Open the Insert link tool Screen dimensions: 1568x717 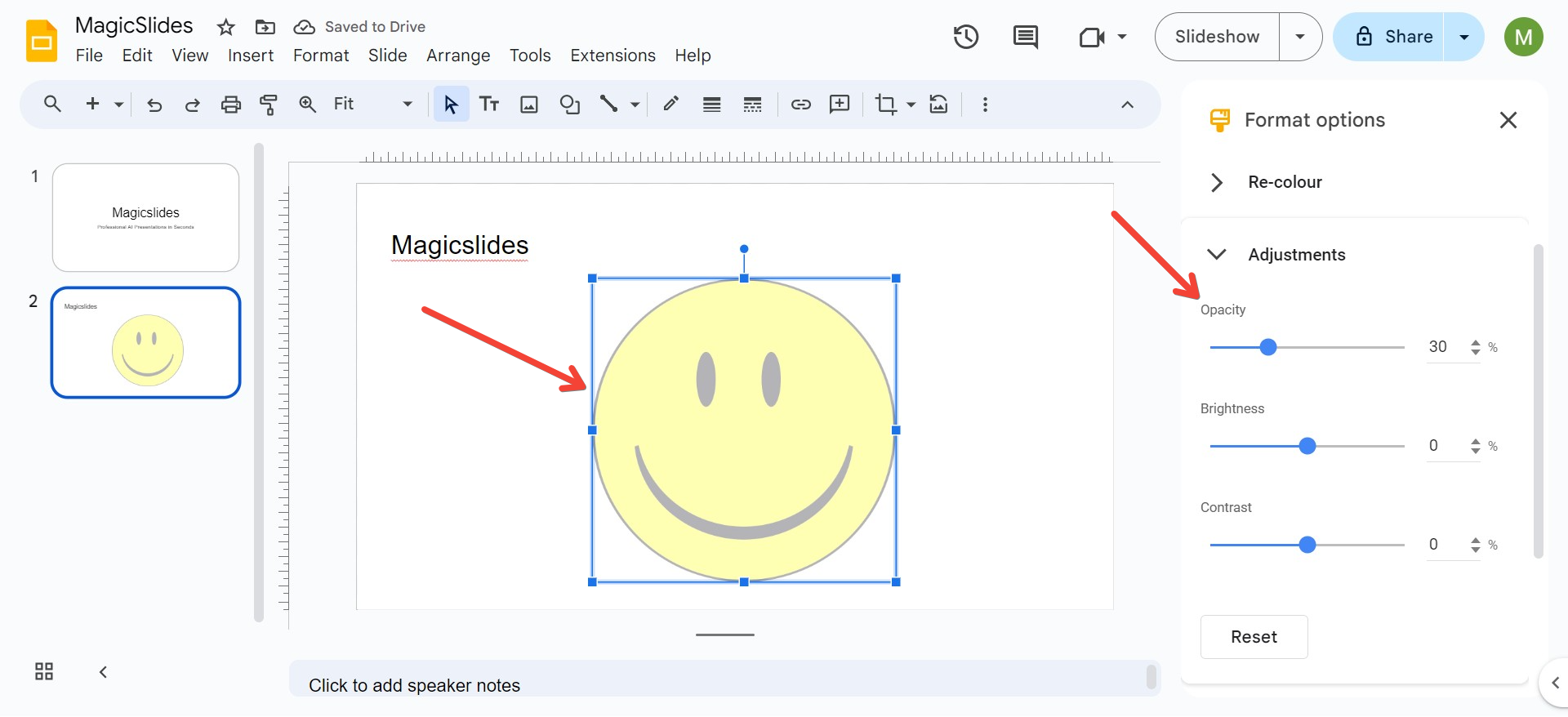tap(800, 105)
